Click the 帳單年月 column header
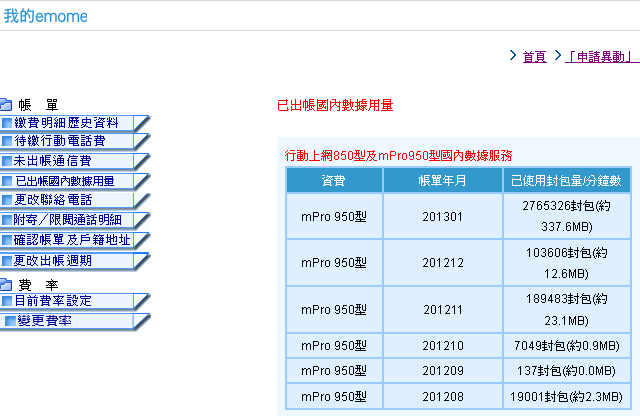Screen dimensions: 640x416 click(442, 180)
